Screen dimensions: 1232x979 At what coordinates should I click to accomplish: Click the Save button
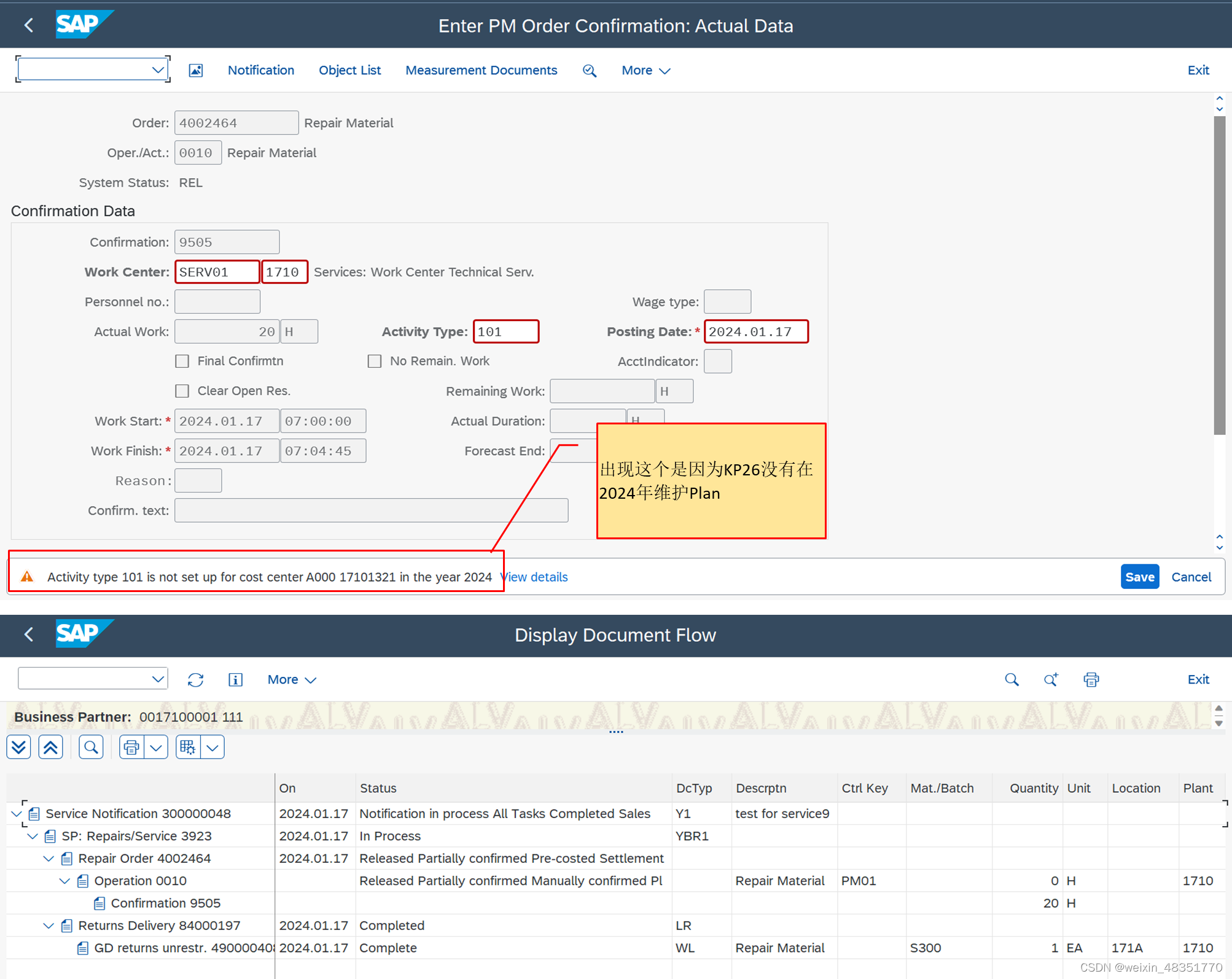point(1139,577)
